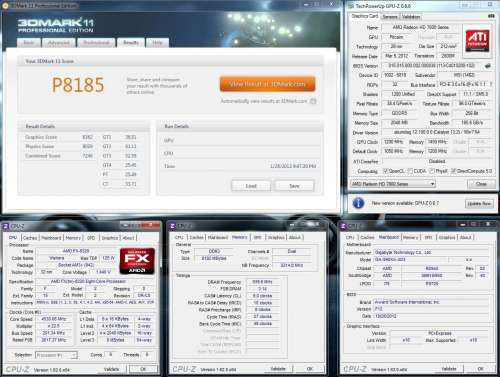Switch to the Professional tab in 3DMark 11
This screenshot has height=377, width=500.
click(96, 43)
